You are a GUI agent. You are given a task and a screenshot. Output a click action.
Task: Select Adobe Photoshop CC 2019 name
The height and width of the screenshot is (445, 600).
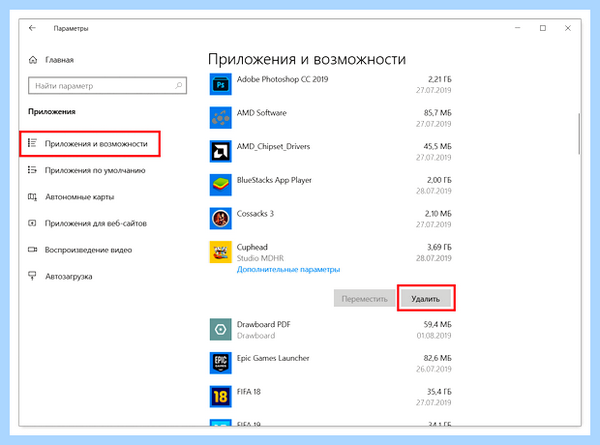click(x=282, y=79)
